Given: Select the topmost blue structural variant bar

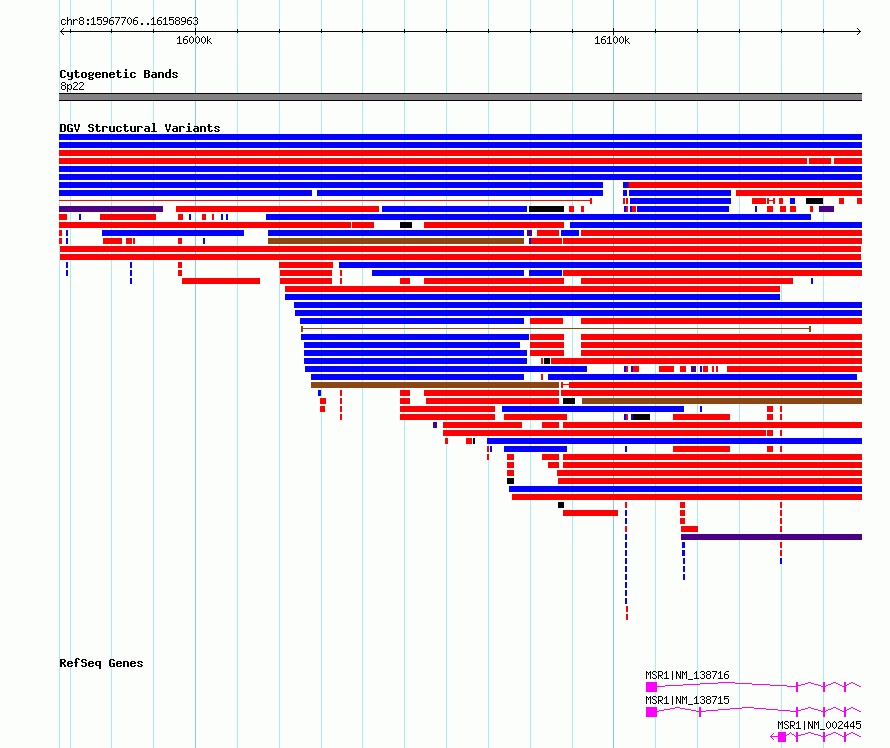Looking at the screenshot, I should pos(460,137).
